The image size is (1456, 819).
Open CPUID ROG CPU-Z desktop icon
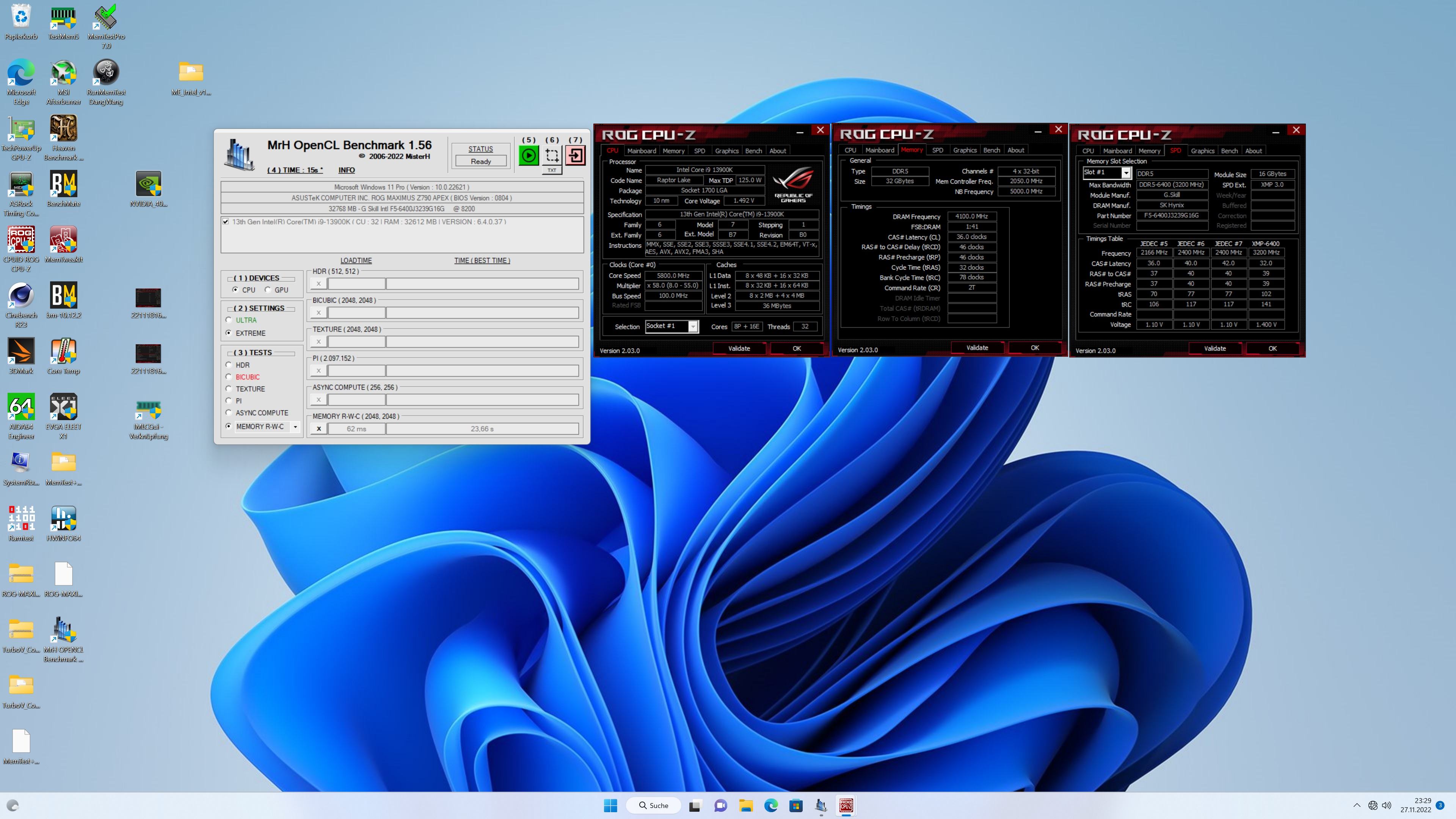coord(21,249)
